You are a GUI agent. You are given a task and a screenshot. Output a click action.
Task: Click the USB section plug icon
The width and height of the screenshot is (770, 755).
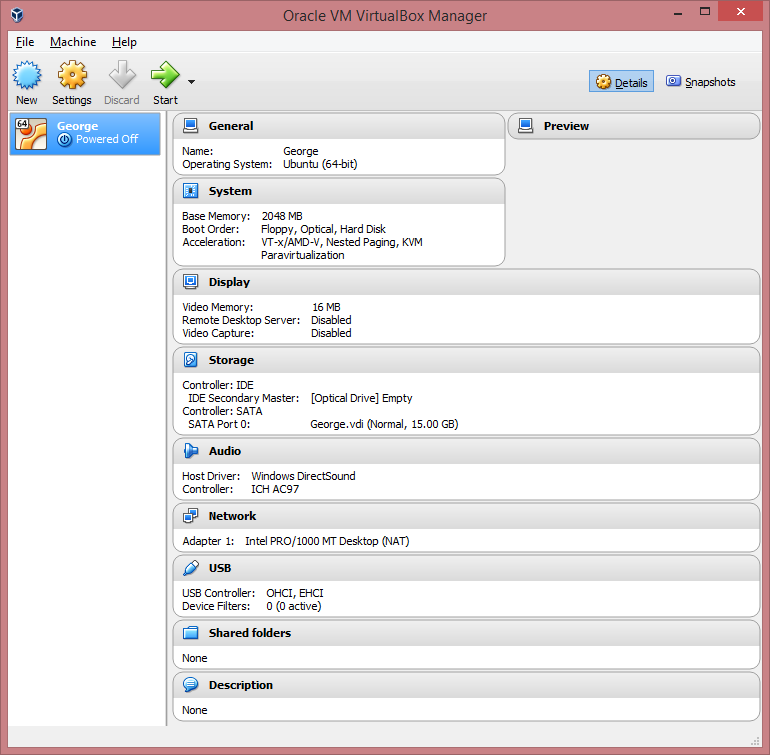tap(191, 568)
